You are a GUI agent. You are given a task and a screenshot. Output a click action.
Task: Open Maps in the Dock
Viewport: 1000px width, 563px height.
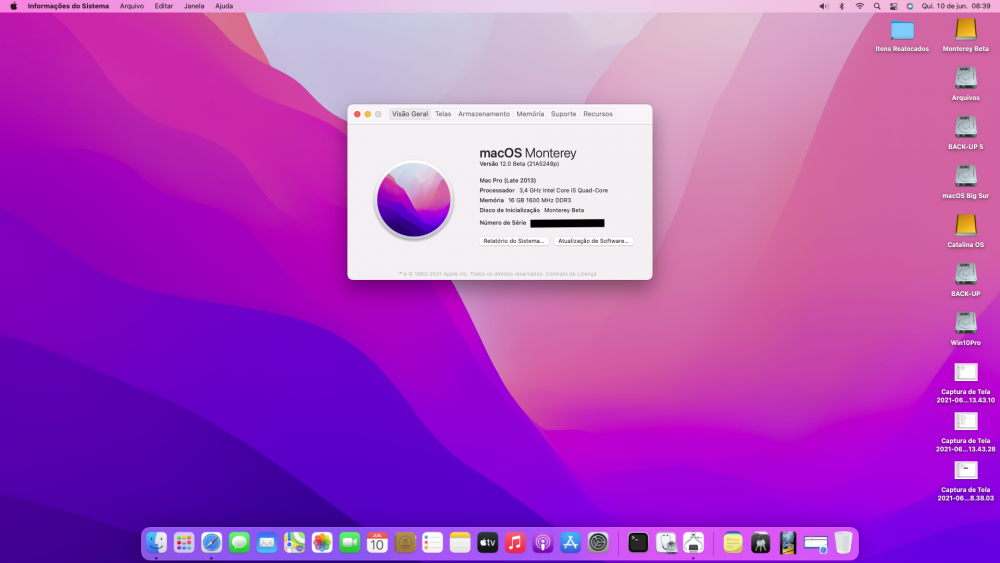[294, 543]
